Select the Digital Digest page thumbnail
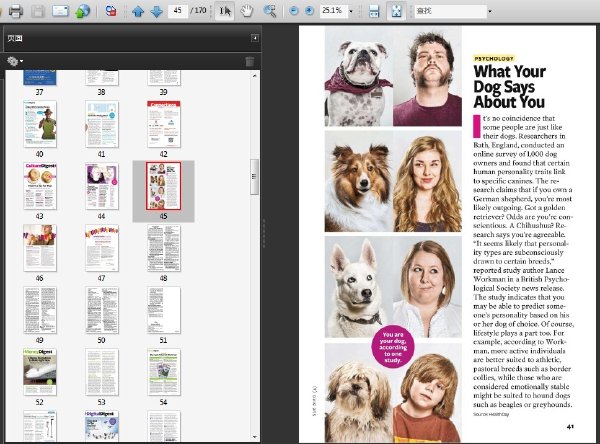600x444 pixels. (x=102, y=426)
